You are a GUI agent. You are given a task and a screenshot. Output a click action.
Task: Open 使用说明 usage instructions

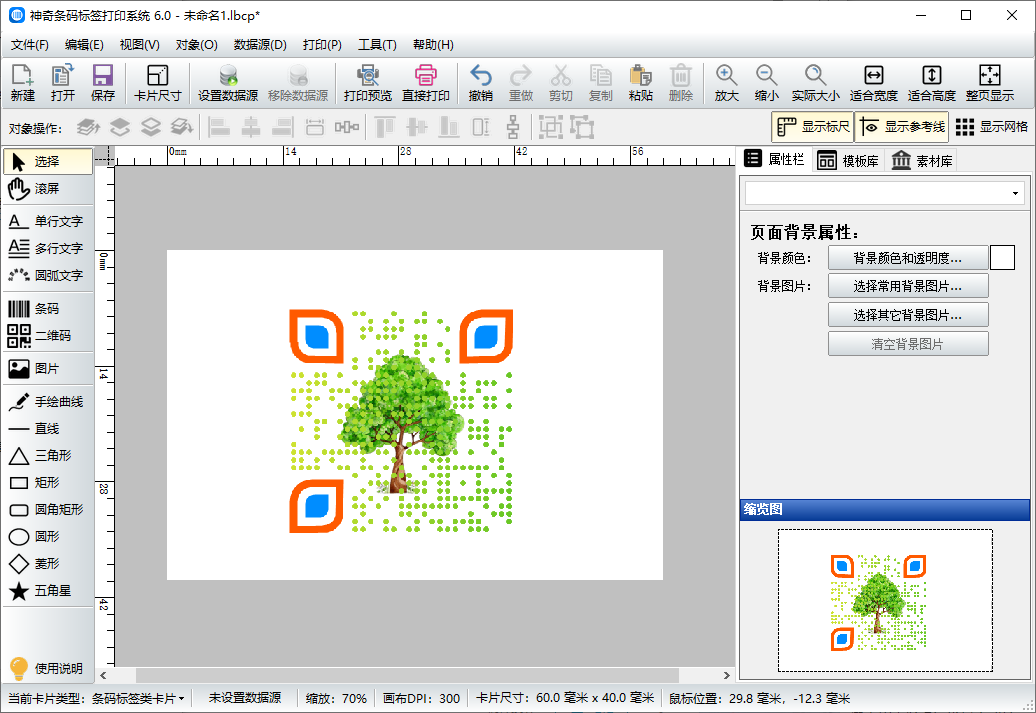48,668
